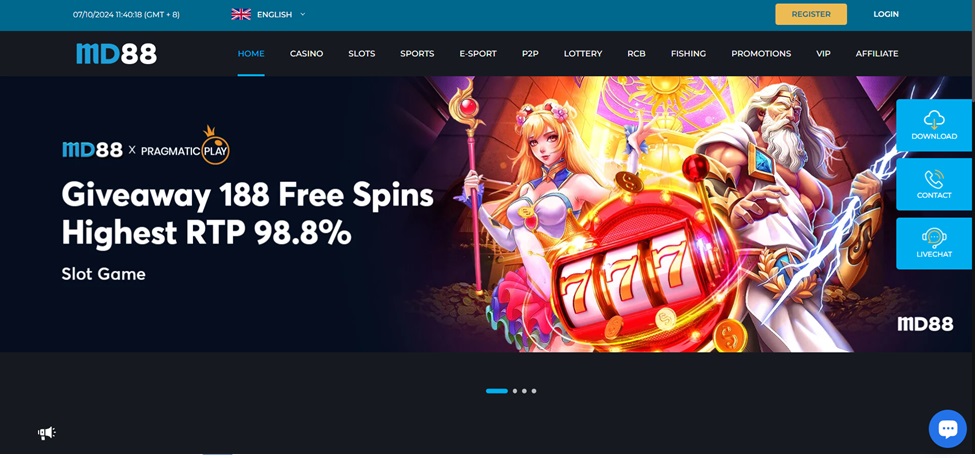
Task: Open the blue chat bubble widget
Action: pos(948,429)
